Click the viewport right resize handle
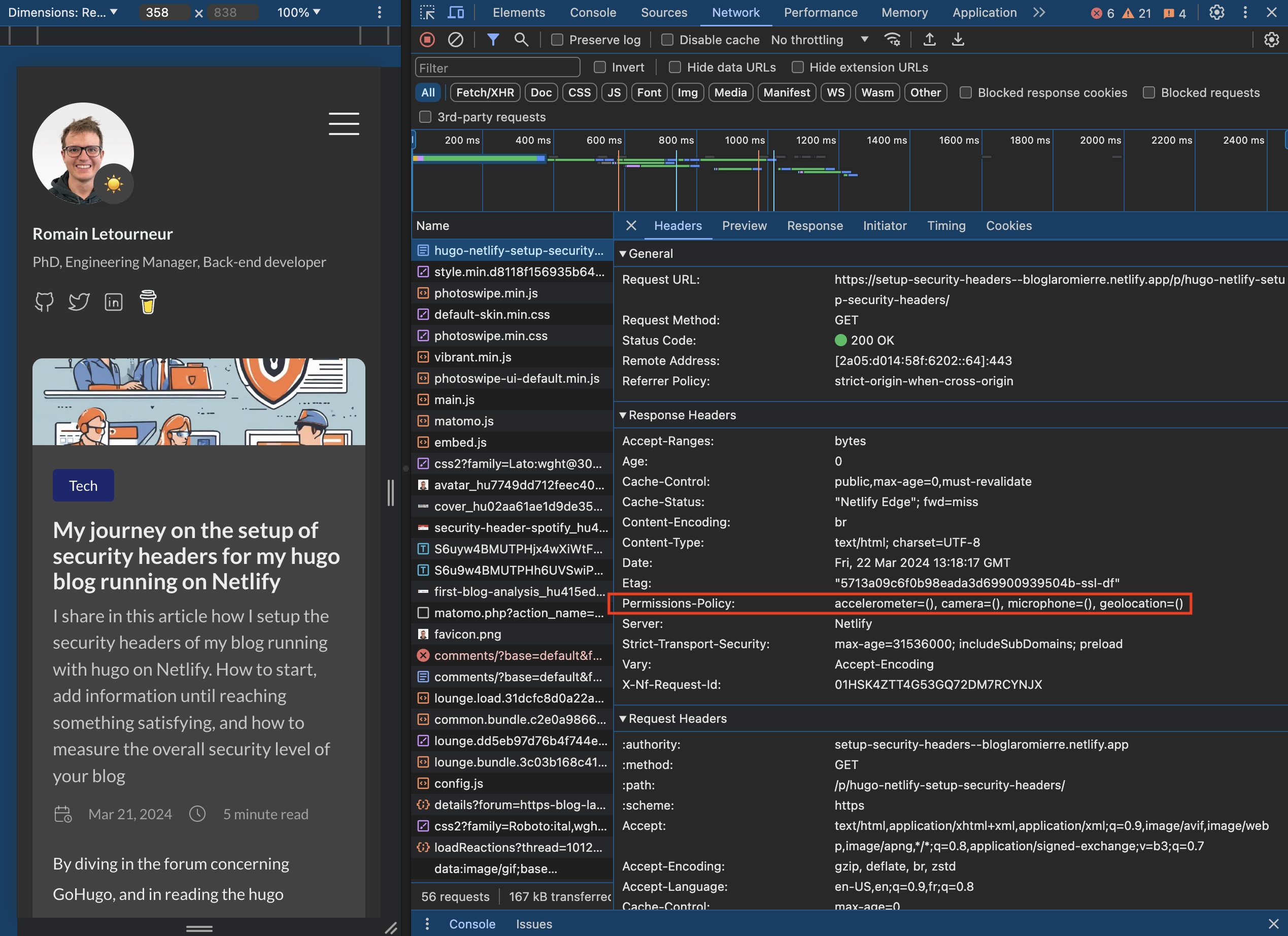Screen dimensions: 1288x936 click(391, 492)
